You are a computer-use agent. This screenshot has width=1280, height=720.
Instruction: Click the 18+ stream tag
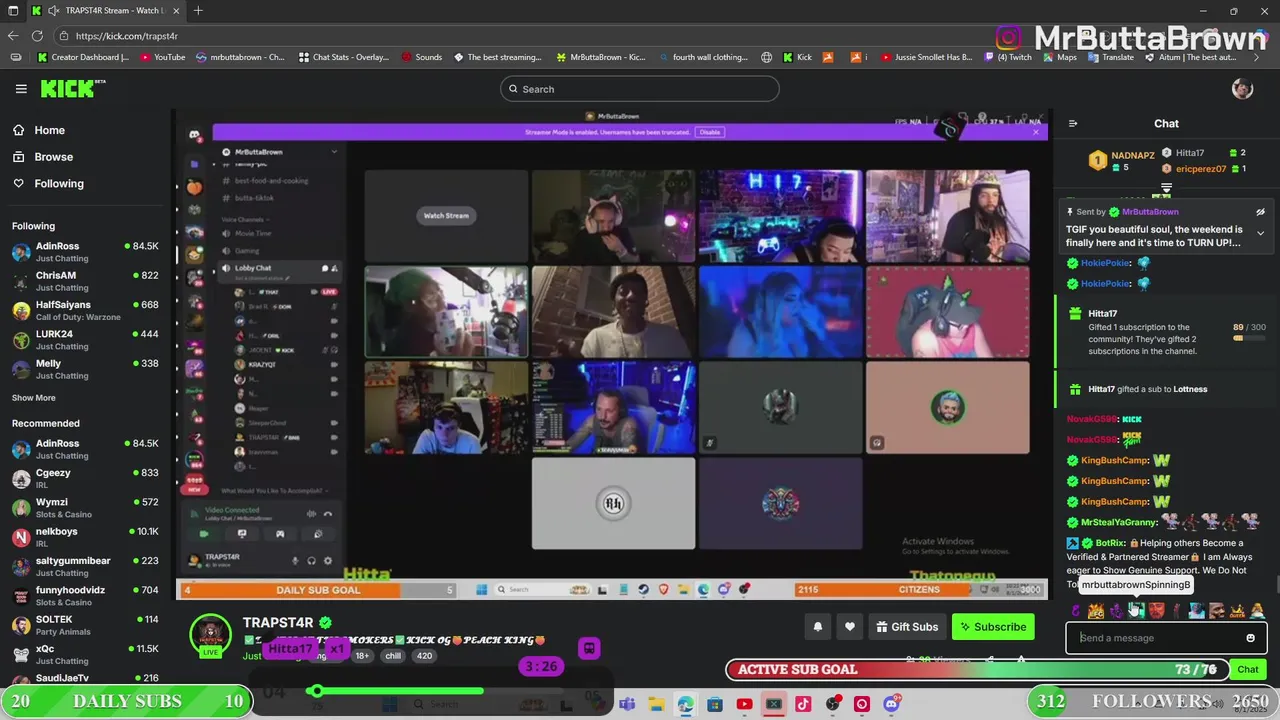[362, 656]
